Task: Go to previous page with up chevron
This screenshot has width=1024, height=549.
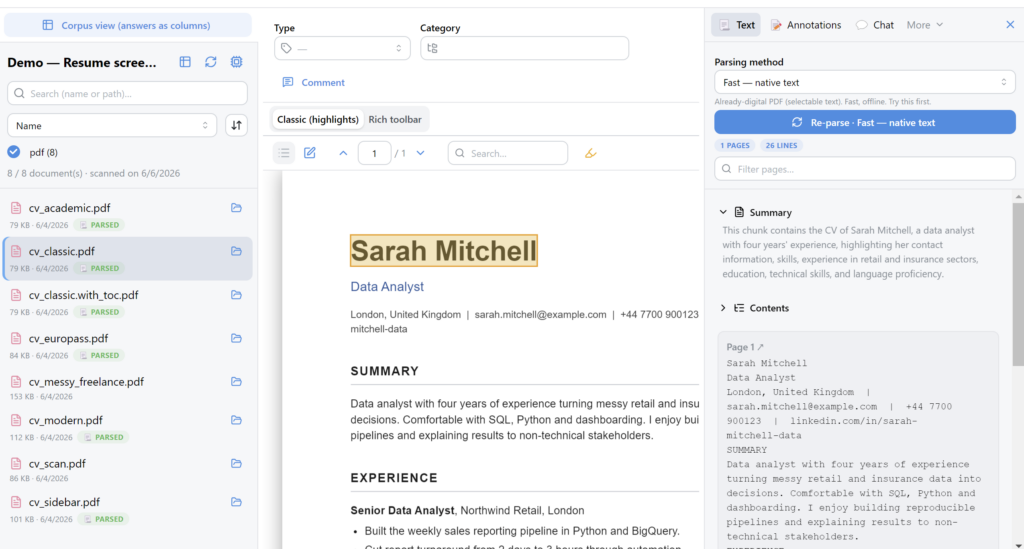Action: [x=343, y=153]
